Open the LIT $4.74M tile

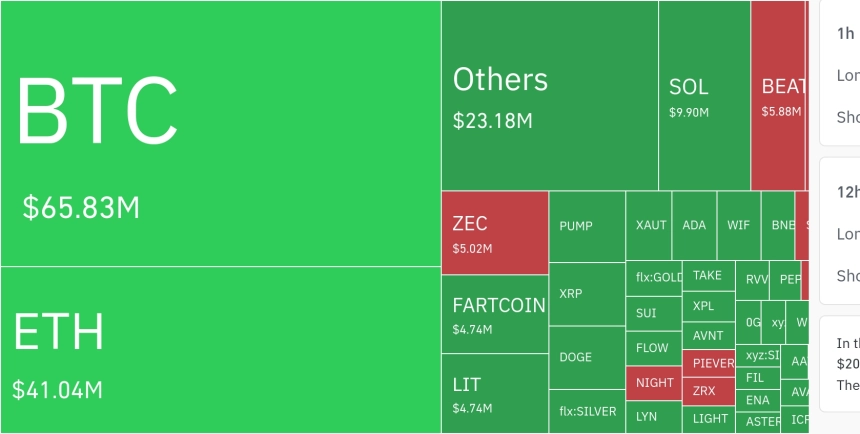point(495,393)
